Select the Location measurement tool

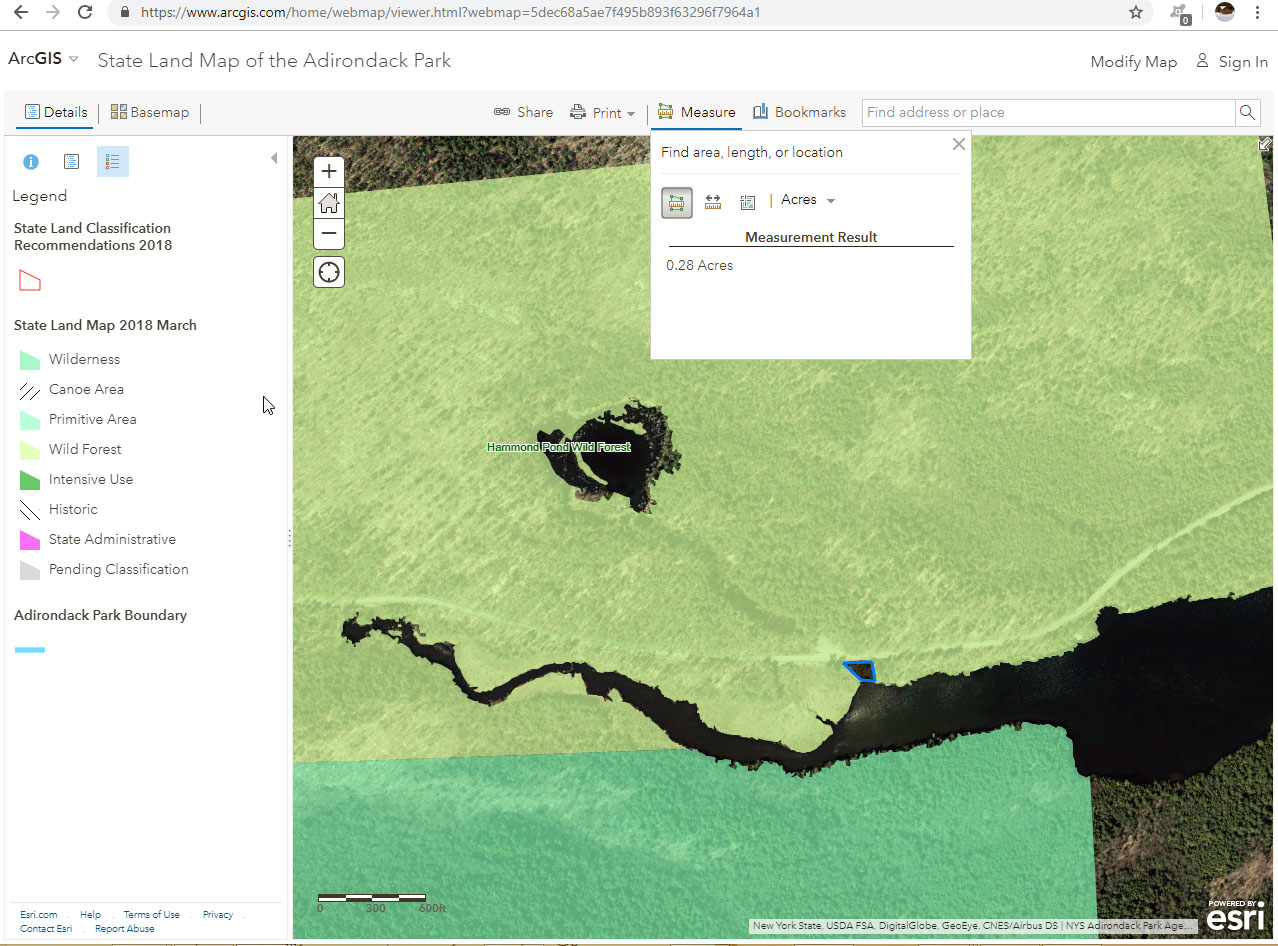point(747,202)
